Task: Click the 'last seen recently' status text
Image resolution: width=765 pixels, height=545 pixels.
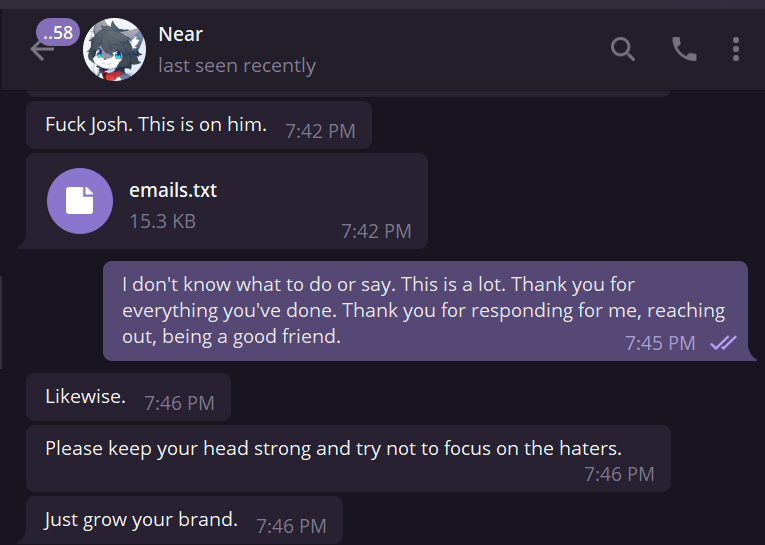Action: pyautogui.click(x=237, y=66)
